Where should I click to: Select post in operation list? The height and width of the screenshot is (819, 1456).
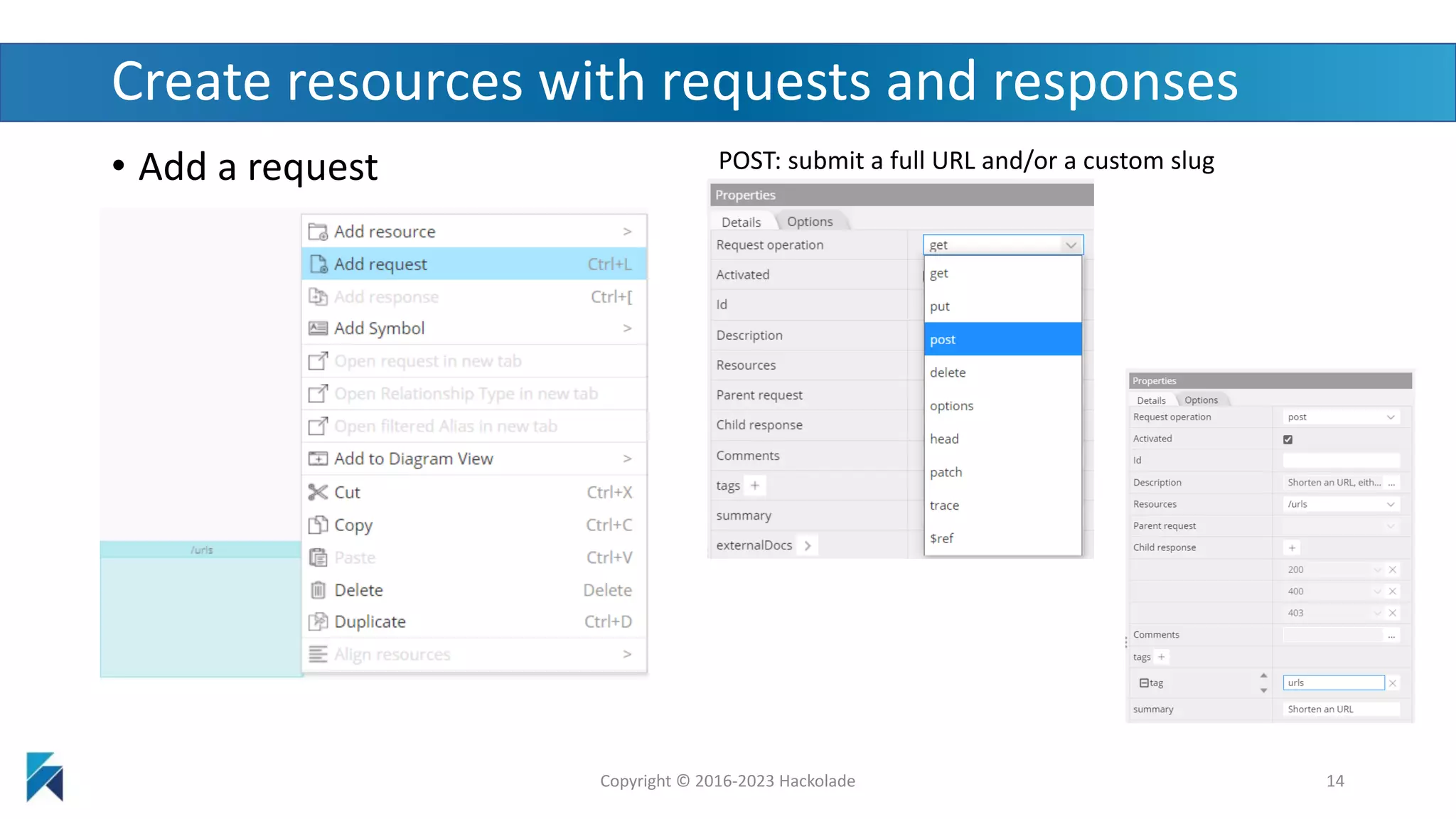tap(1002, 339)
